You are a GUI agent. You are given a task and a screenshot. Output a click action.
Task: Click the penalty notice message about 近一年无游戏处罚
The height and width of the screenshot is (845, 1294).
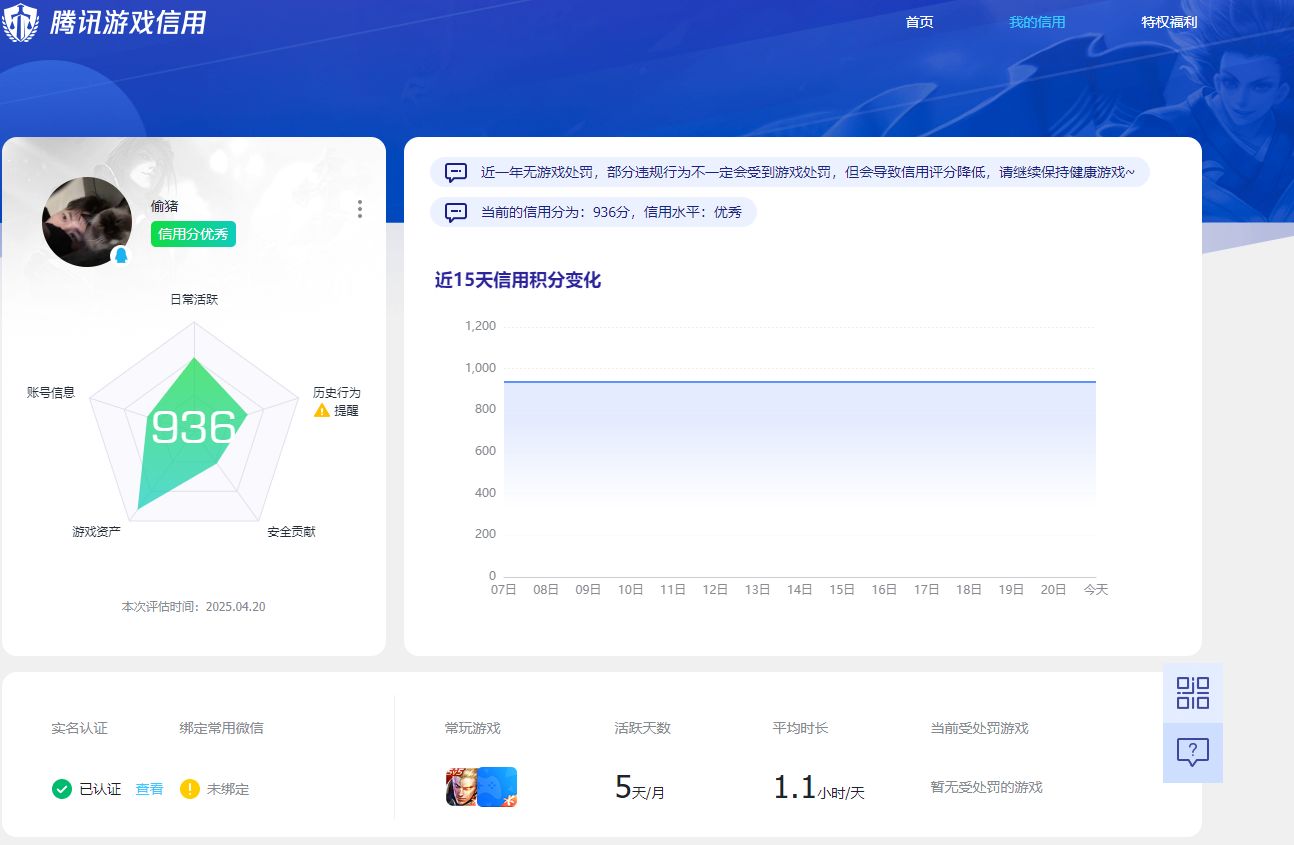click(790, 172)
